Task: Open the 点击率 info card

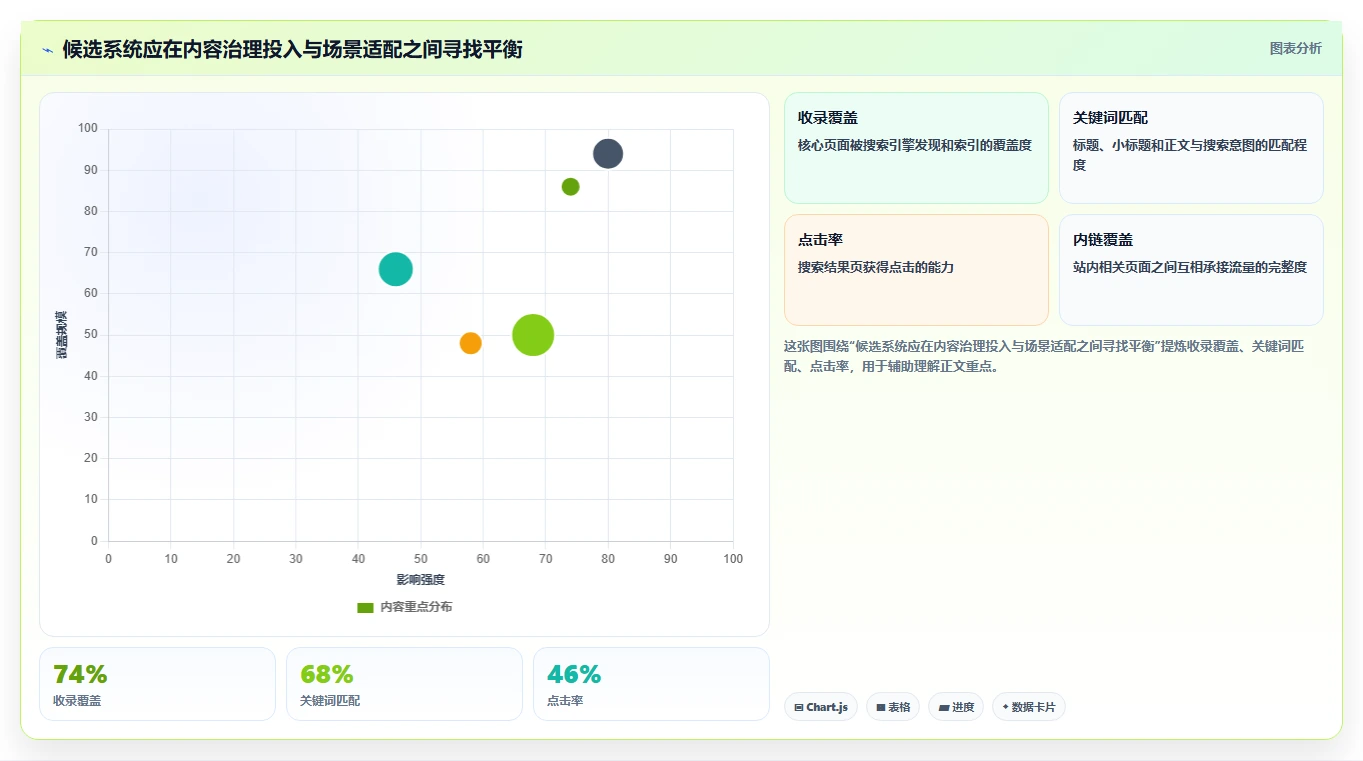Action: tap(916, 270)
